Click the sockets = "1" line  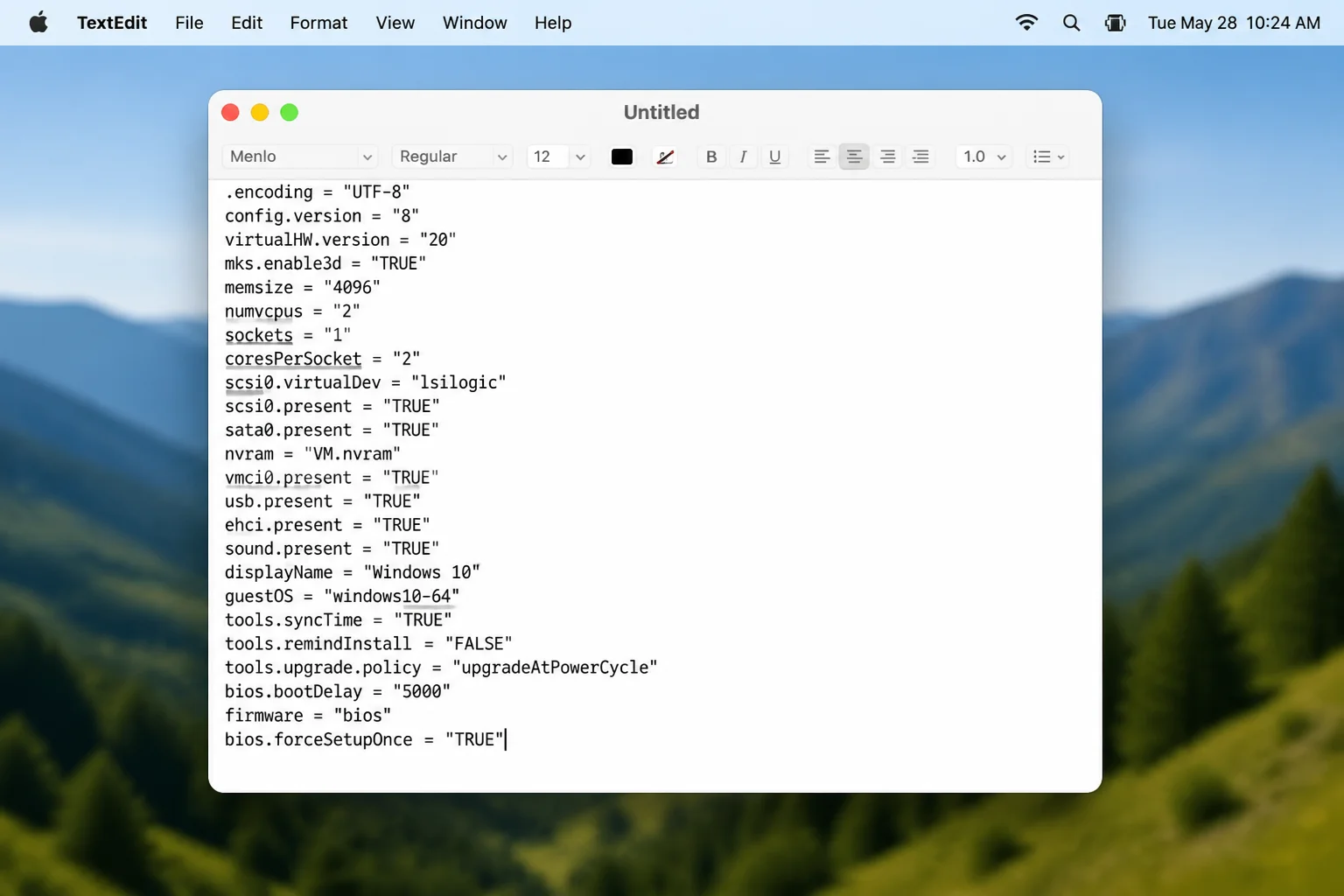click(x=288, y=334)
